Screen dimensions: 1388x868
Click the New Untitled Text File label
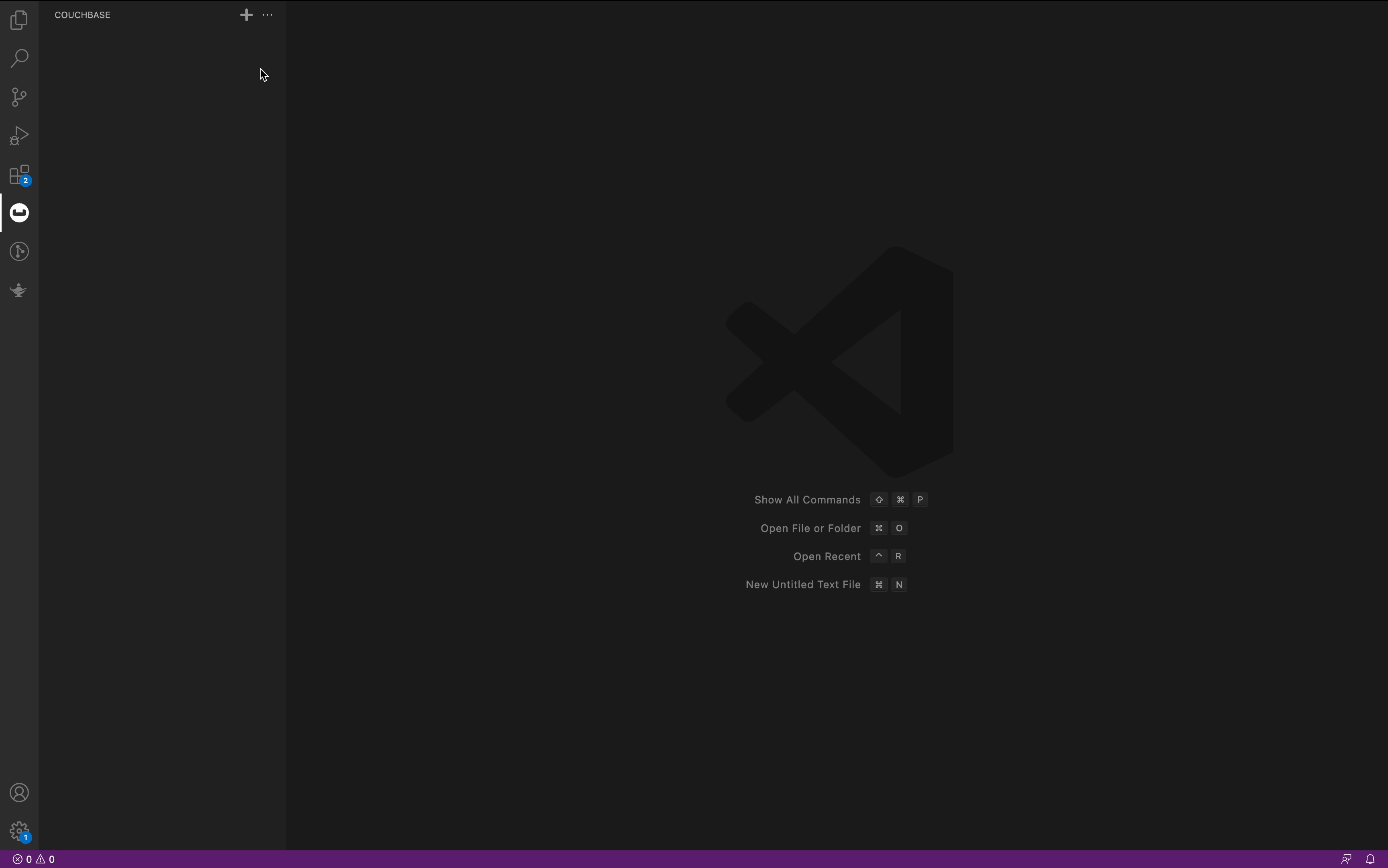pyautogui.click(x=802, y=585)
